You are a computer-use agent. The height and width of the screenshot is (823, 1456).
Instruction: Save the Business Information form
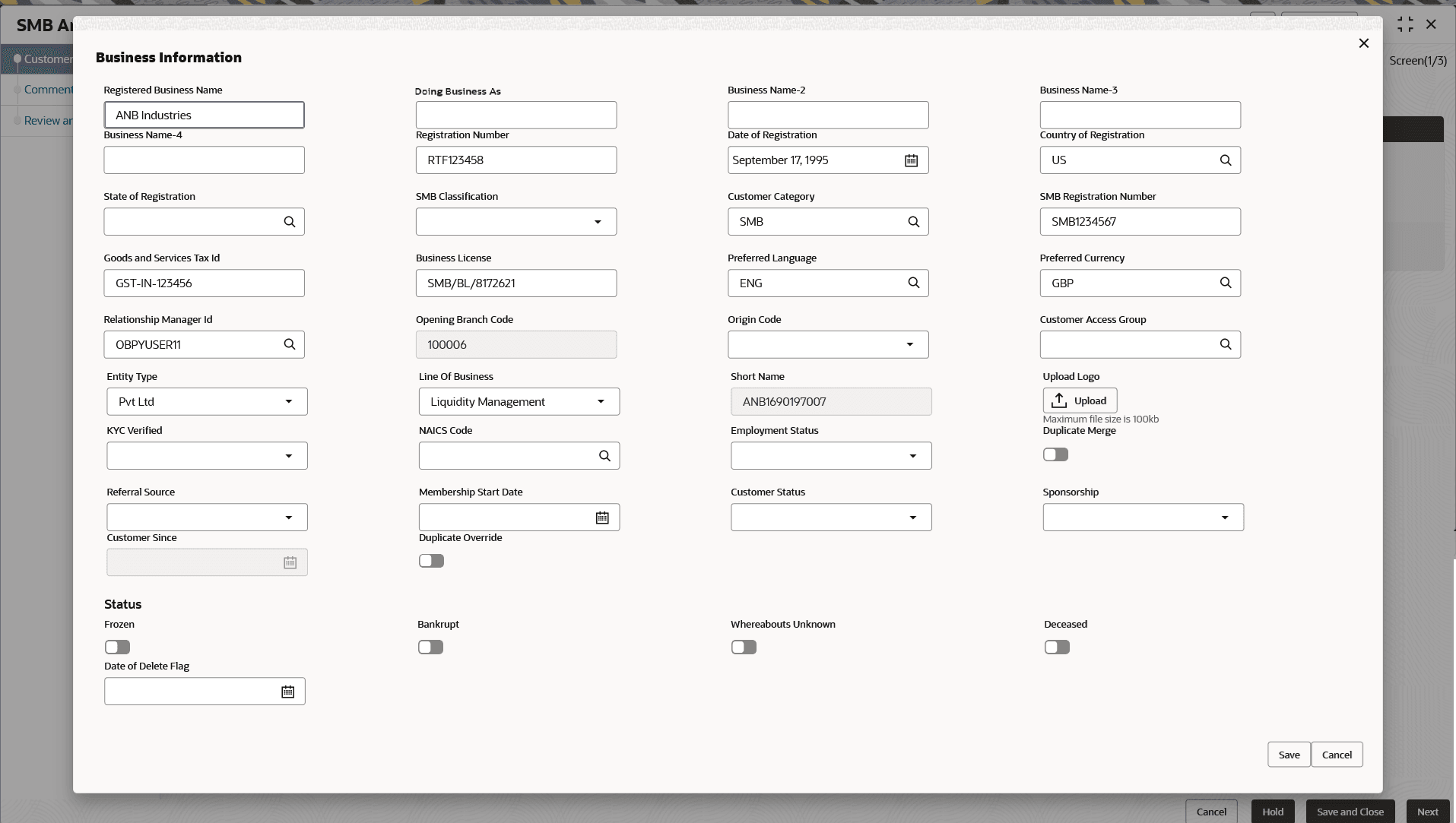click(x=1289, y=755)
